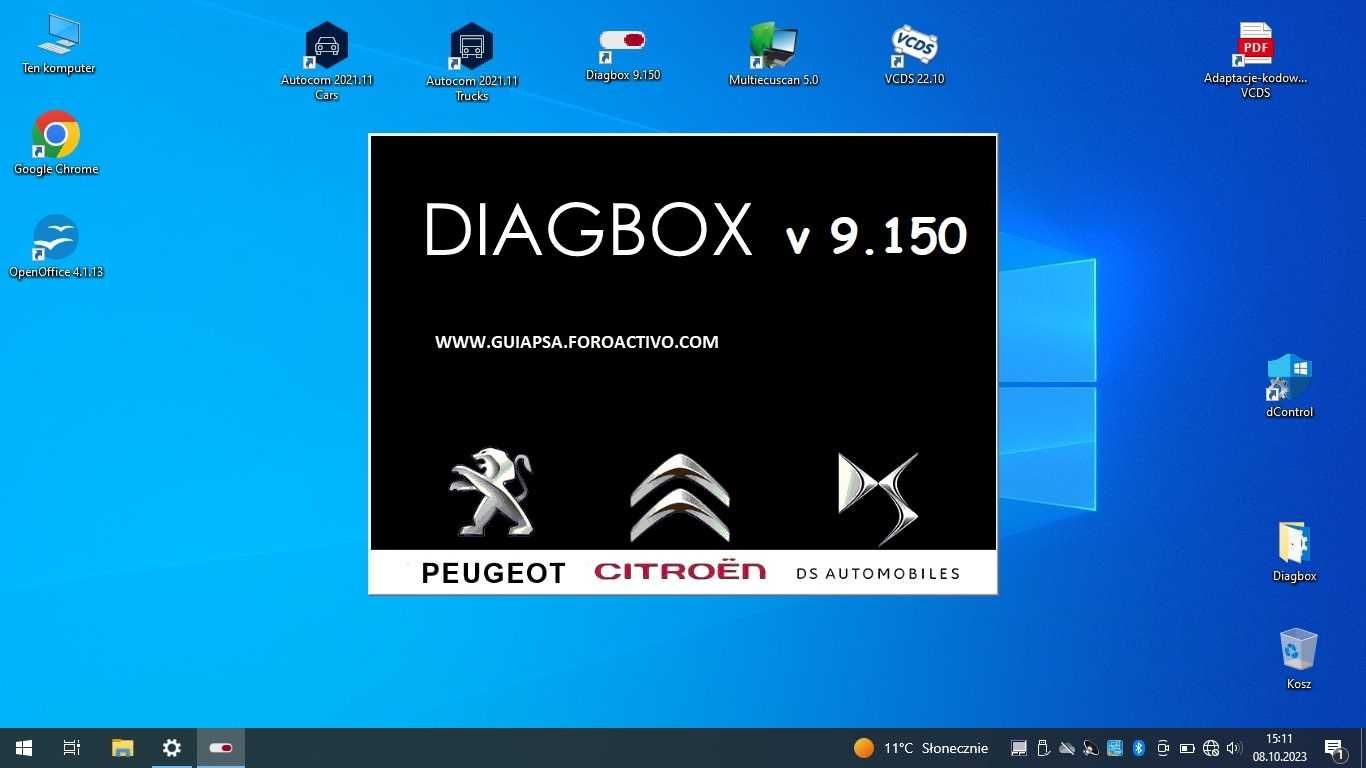Open the notification center with 1 notification
This screenshot has width=1366, height=768.
point(1334,748)
